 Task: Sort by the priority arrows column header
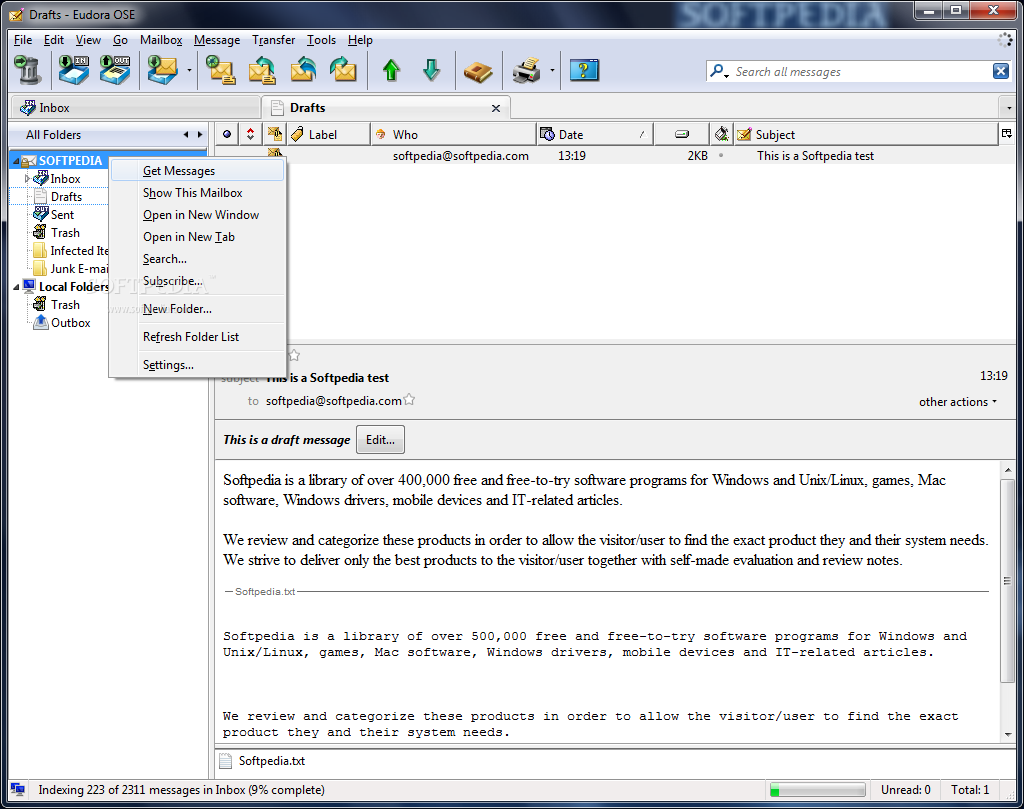click(x=250, y=135)
